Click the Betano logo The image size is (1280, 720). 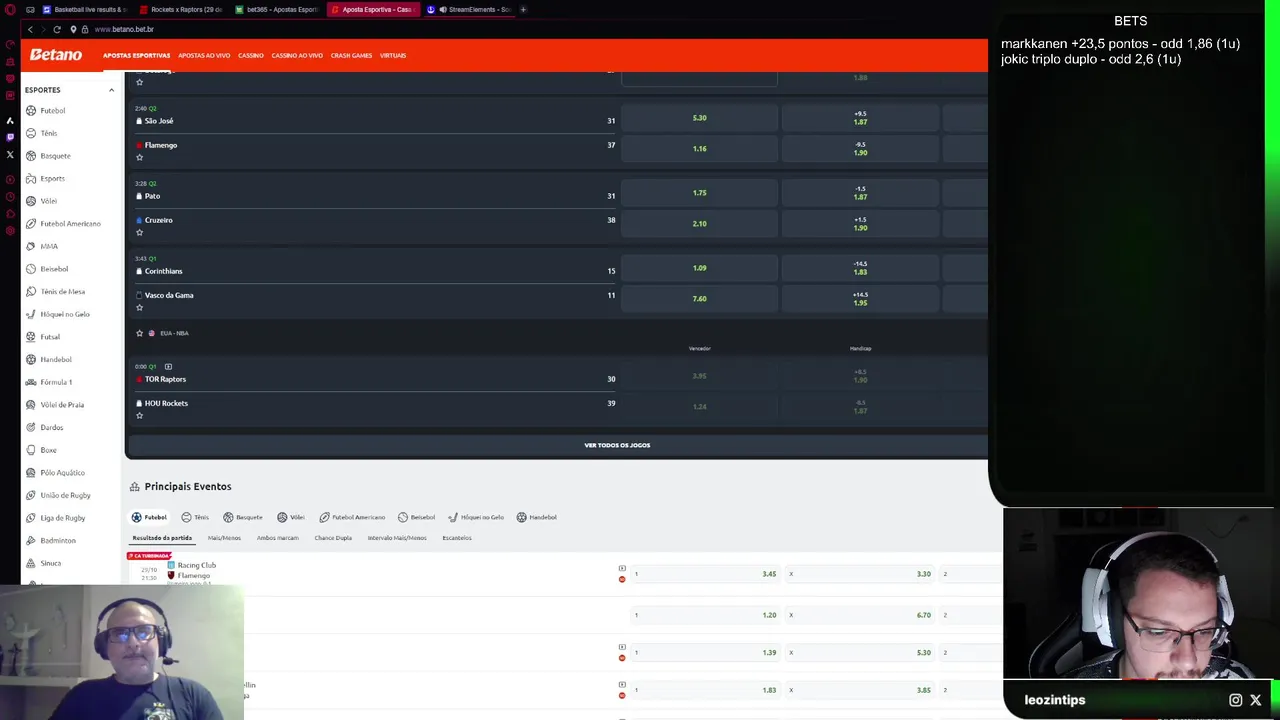click(x=56, y=55)
